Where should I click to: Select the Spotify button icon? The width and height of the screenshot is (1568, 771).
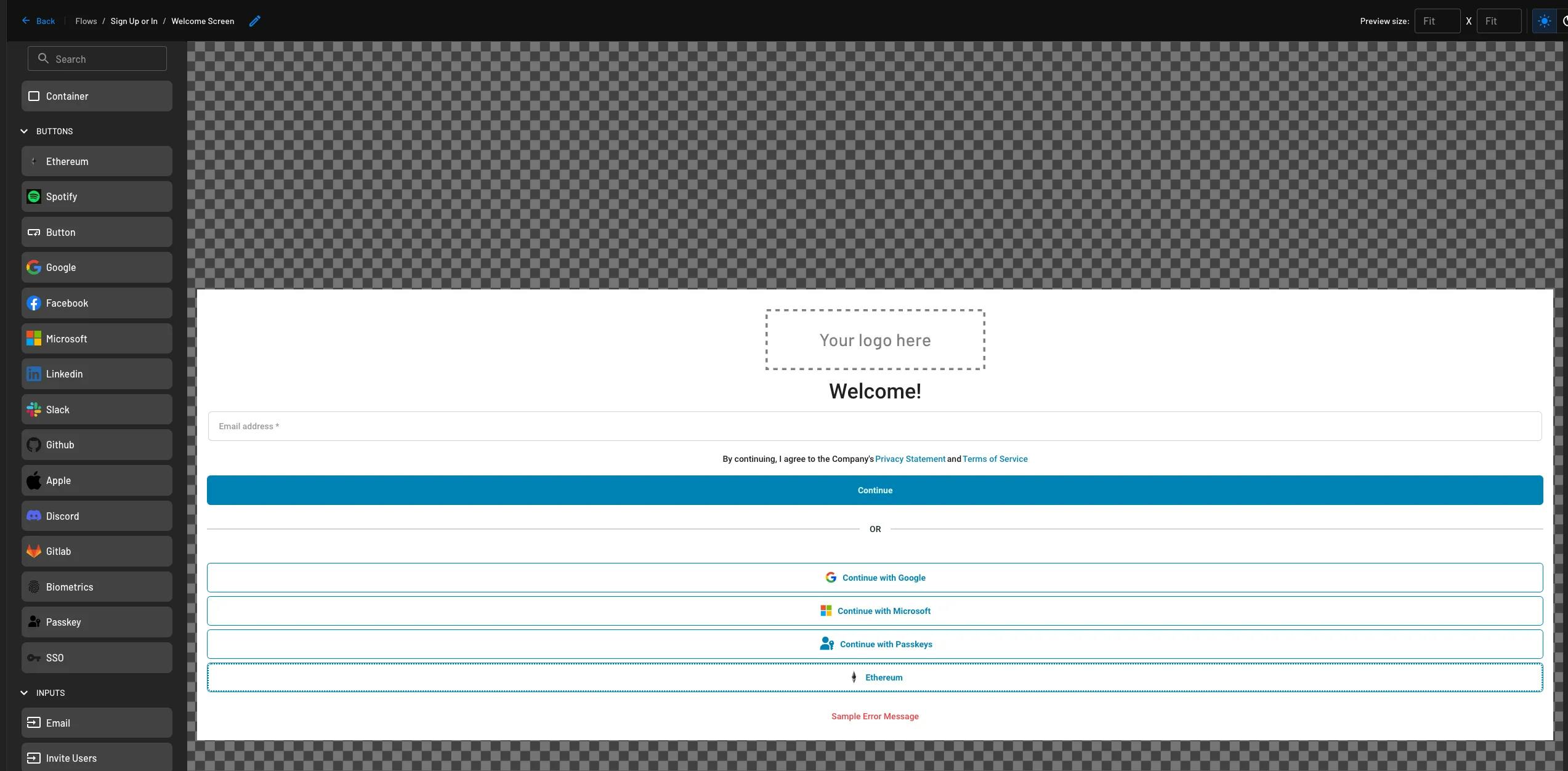click(33, 197)
